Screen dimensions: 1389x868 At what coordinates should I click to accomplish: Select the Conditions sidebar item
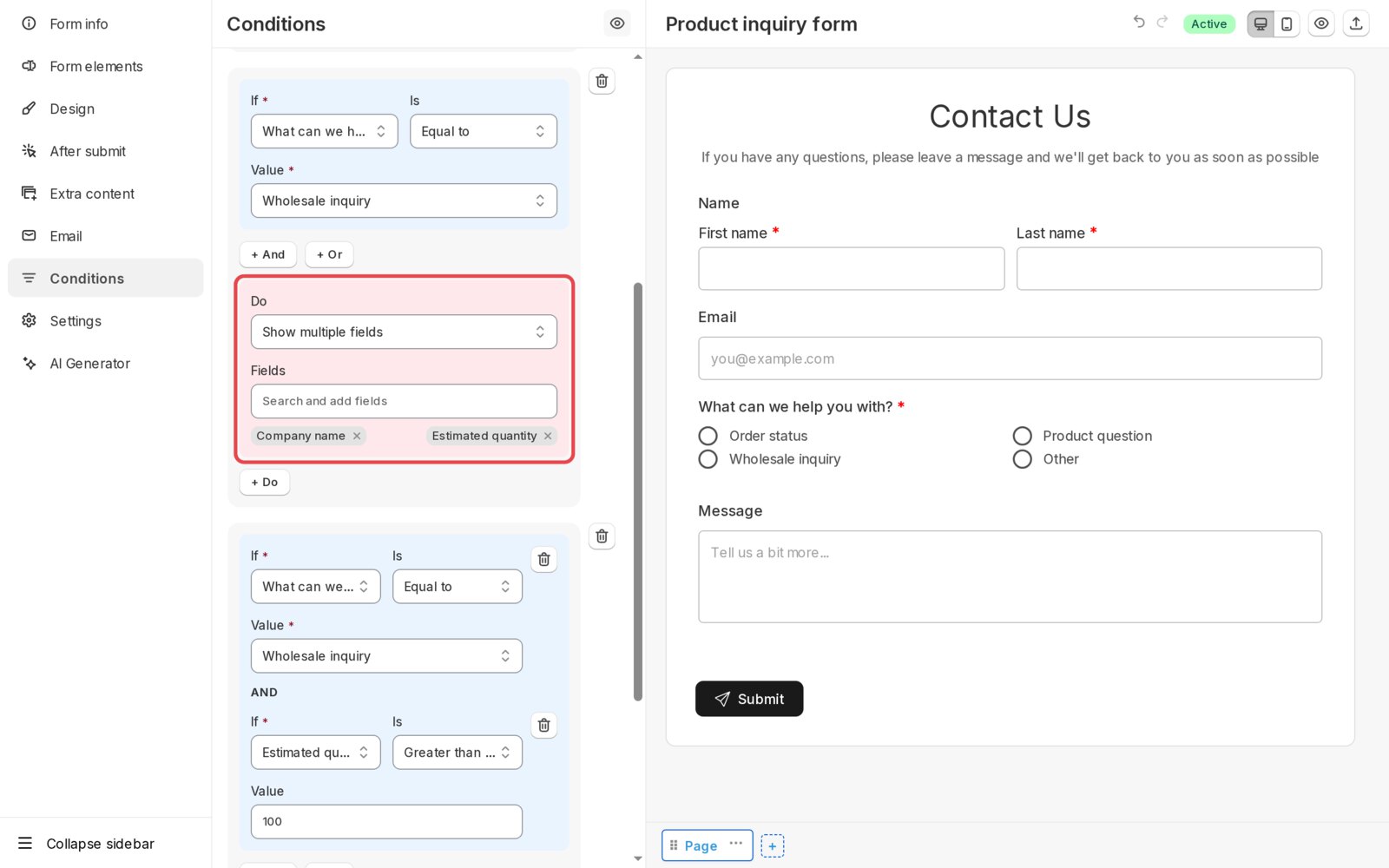point(105,278)
